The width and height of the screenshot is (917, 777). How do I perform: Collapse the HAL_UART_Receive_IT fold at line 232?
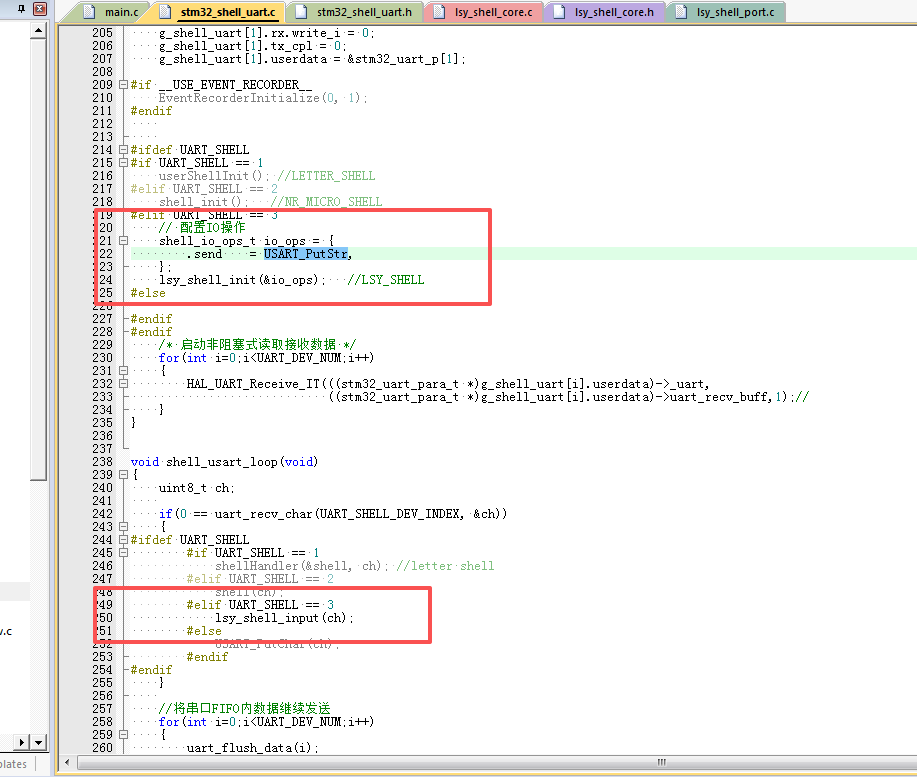click(123, 384)
